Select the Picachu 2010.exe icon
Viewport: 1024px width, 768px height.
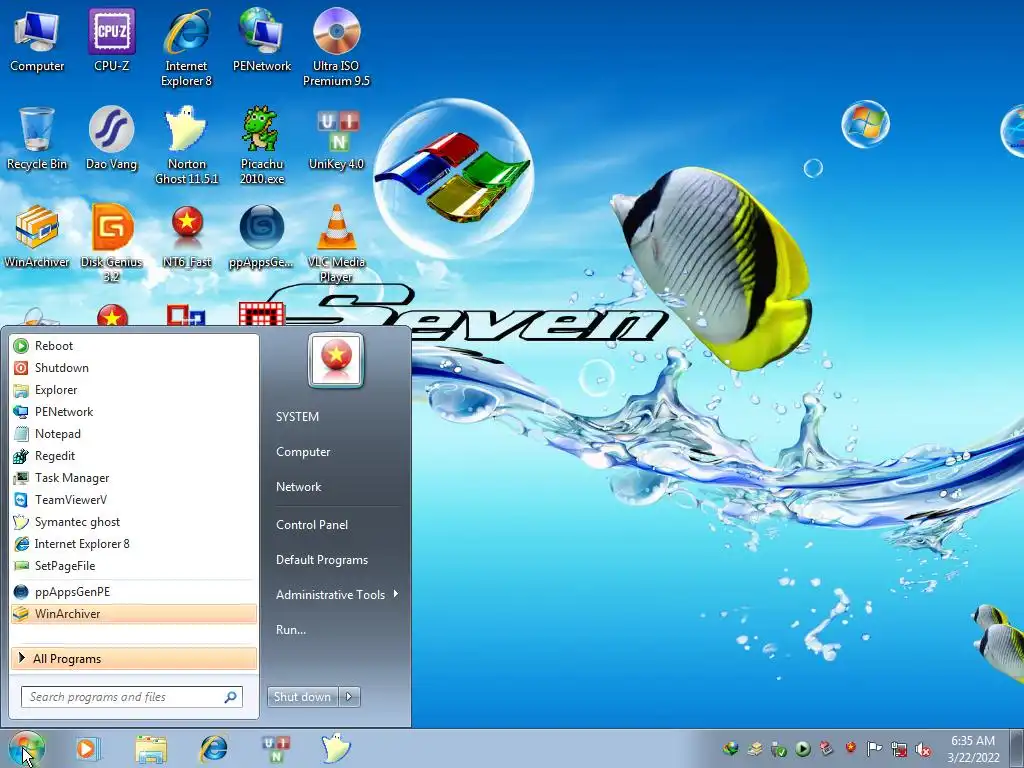(262, 145)
